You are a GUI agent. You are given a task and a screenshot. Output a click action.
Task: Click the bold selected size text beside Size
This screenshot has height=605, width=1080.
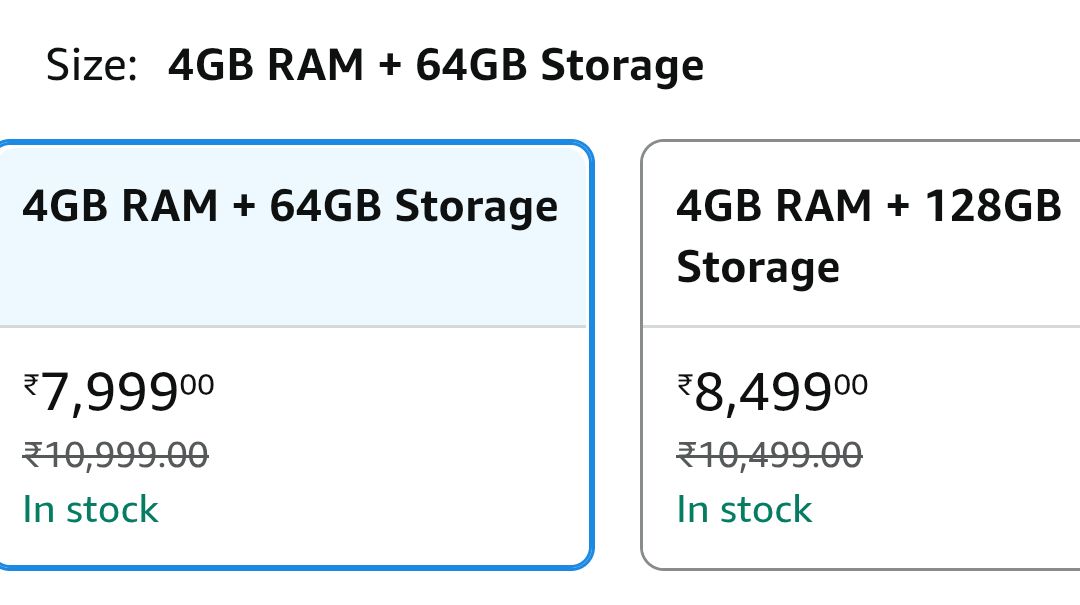click(x=435, y=66)
